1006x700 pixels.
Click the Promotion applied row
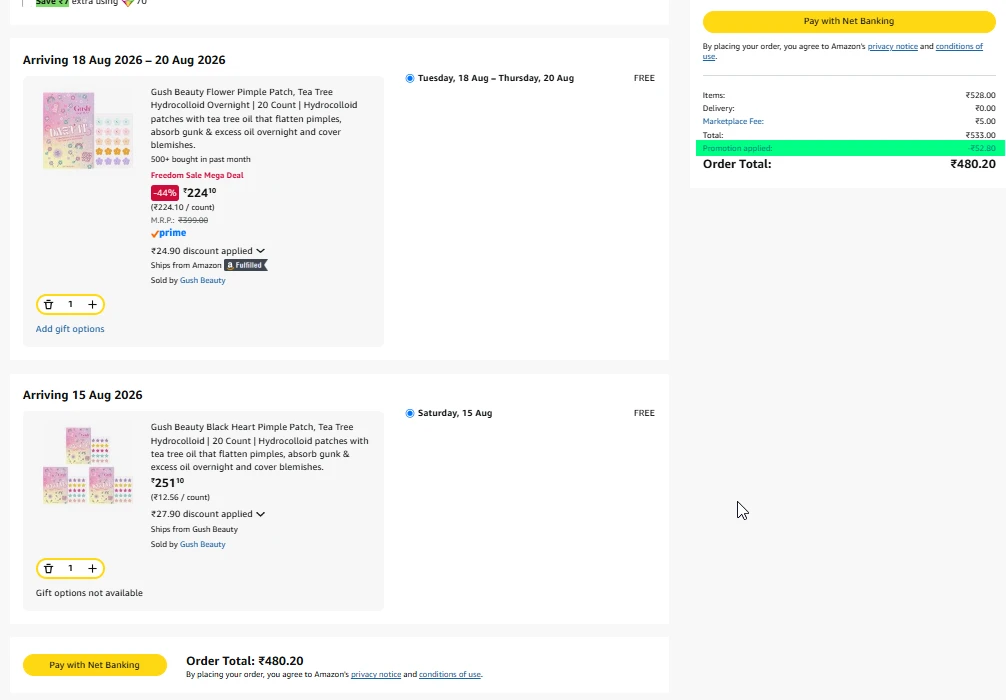(849, 148)
